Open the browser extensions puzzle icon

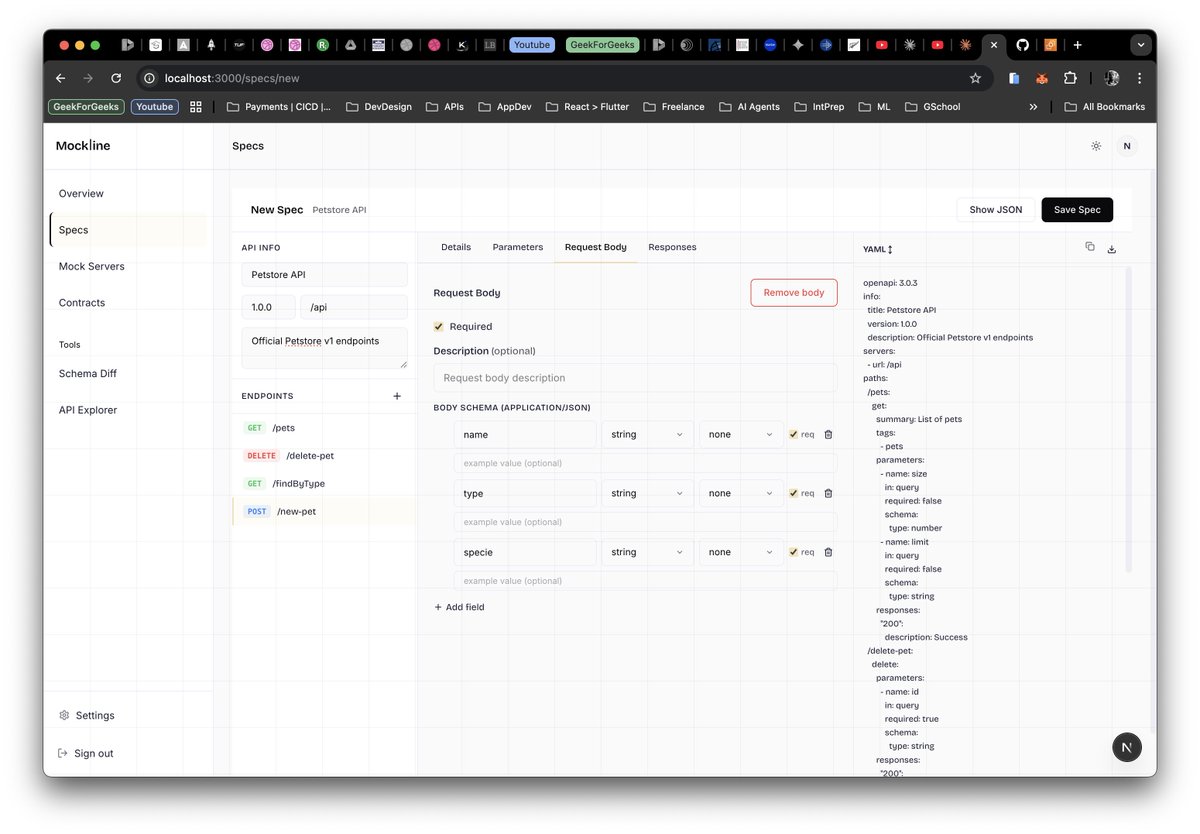[1070, 78]
